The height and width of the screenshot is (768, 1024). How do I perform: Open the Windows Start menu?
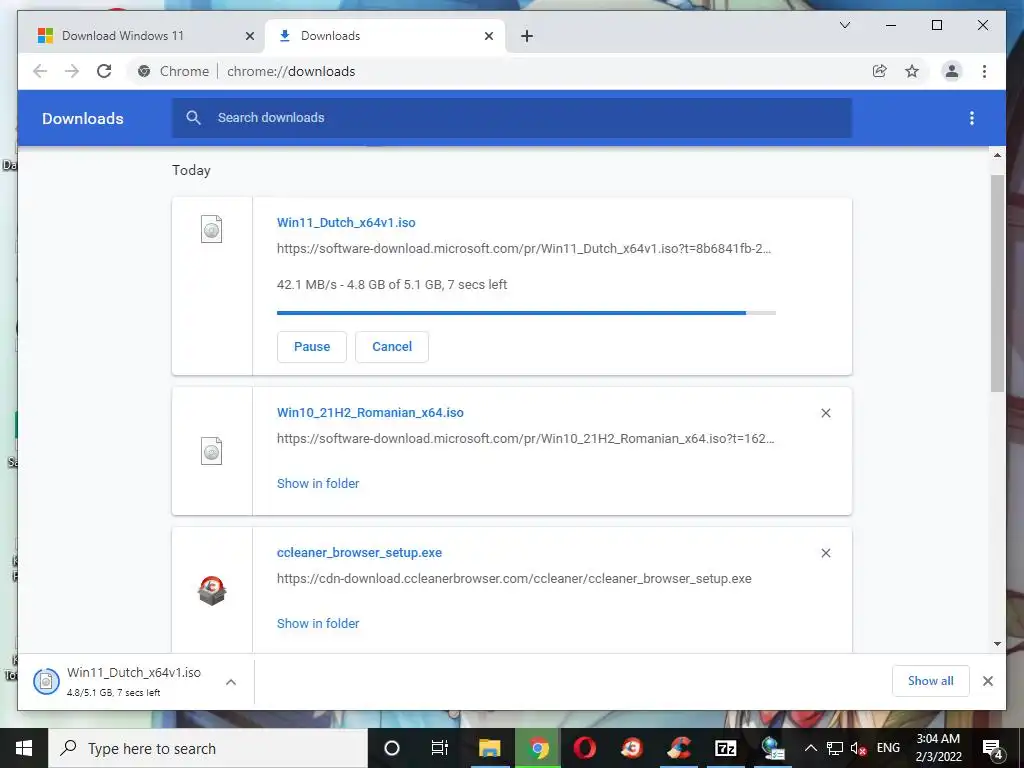click(x=24, y=748)
